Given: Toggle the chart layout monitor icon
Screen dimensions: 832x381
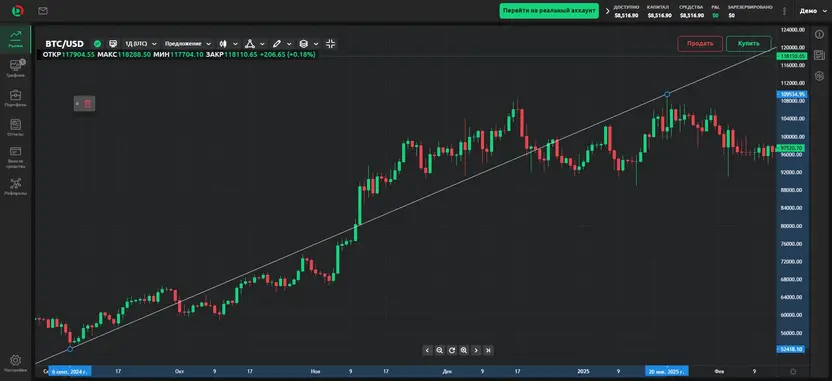Looking at the screenshot, I should [112, 44].
